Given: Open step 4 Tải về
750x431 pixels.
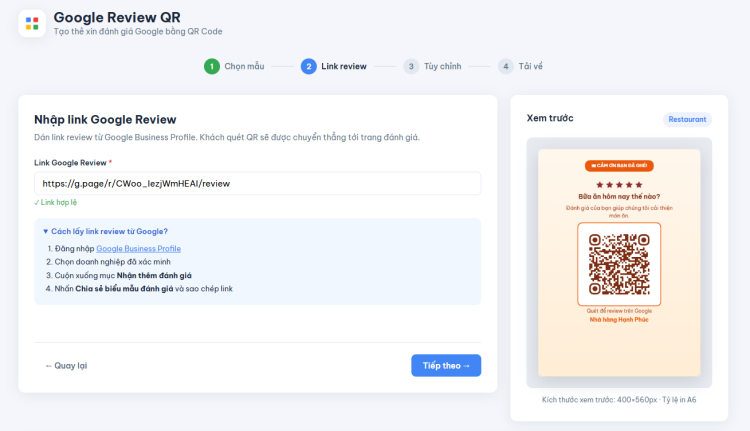Looking at the screenshot, I should (520, 66).
